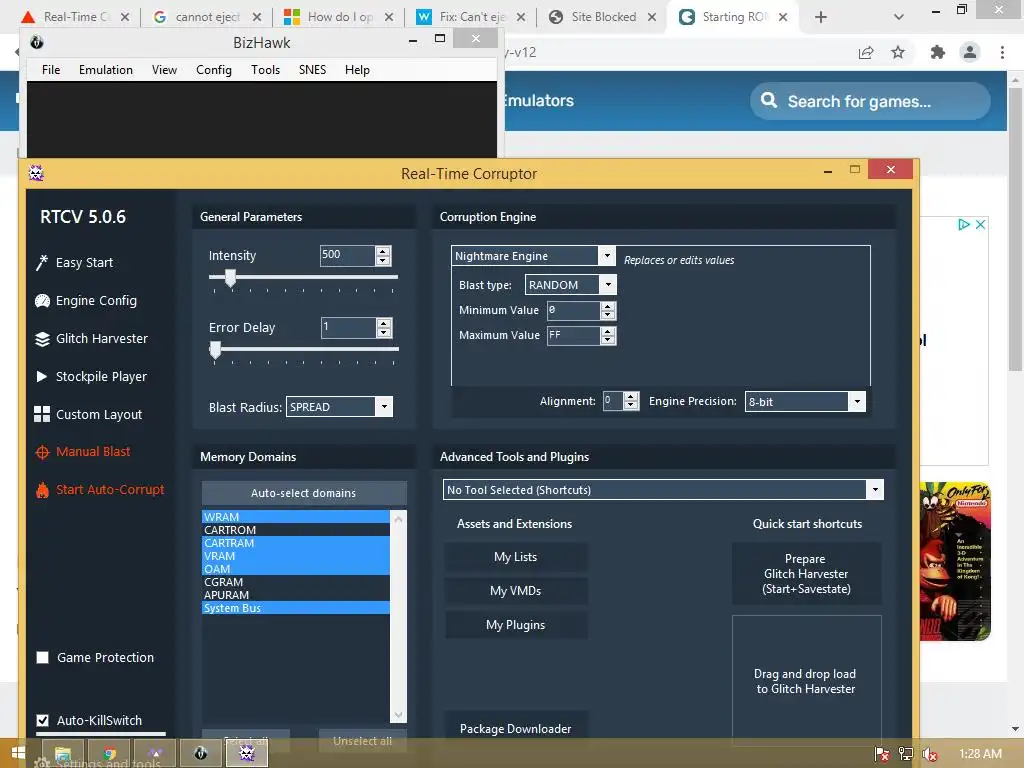Click the browser extensions puzzle icon

tap(937, 52)
